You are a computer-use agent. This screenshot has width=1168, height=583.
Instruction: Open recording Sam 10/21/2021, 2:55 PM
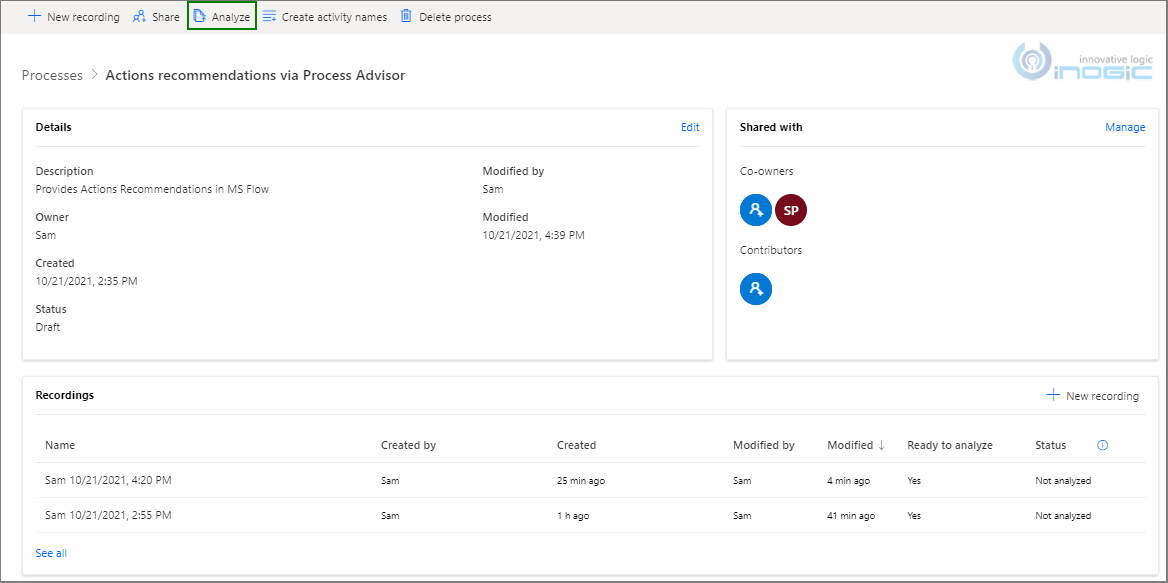pos(108,515)
